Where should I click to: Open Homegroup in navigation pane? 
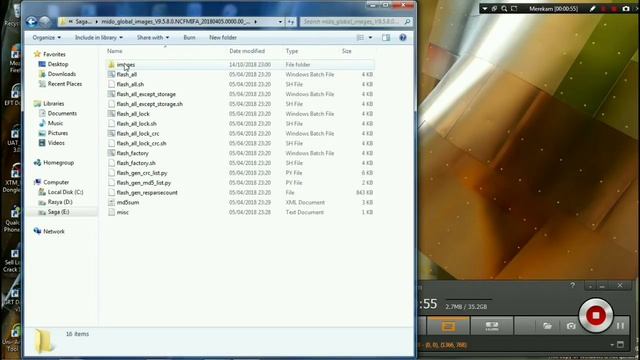tap(58, 162)
